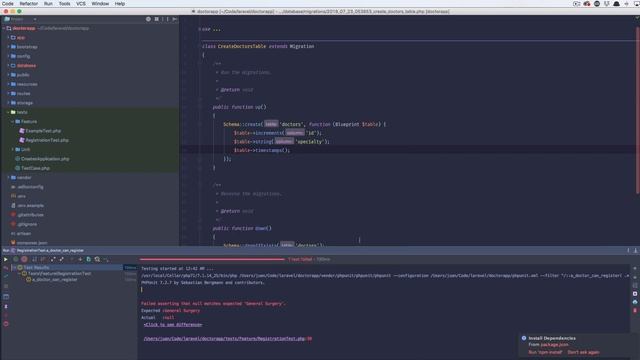640x360 pixels.
Task: Open the VCS menu
Action: 81,4
